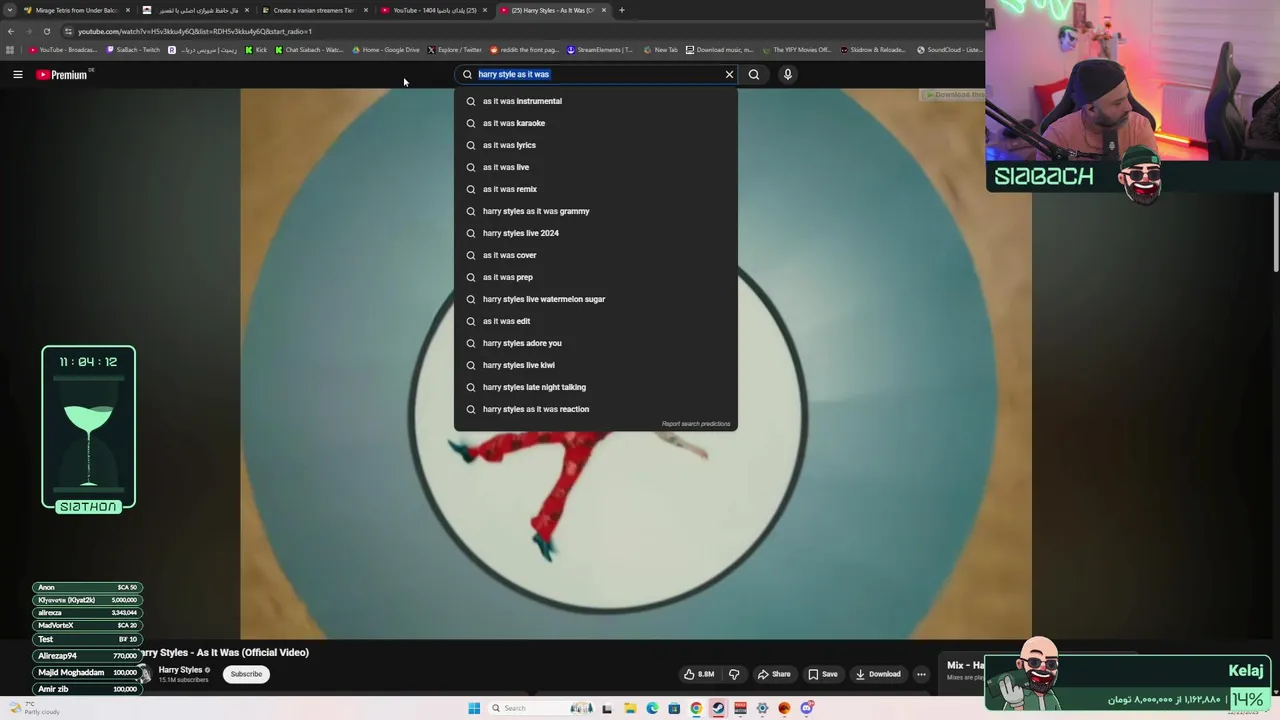Open "The YIFY Movies" bookmark

pyautogui.click(x=796, y=50)
